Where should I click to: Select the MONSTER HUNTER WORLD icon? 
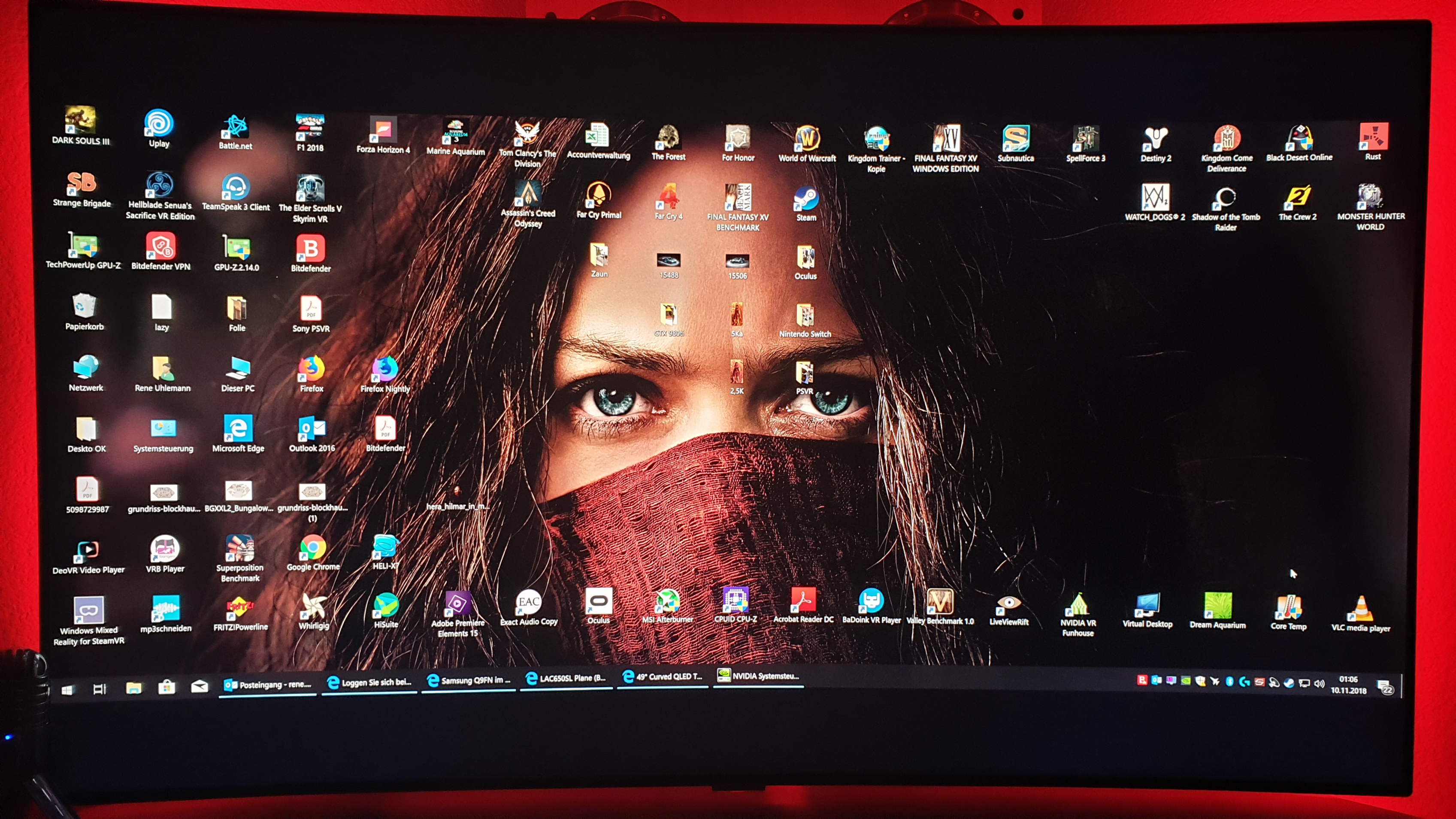click(1371, 207)
